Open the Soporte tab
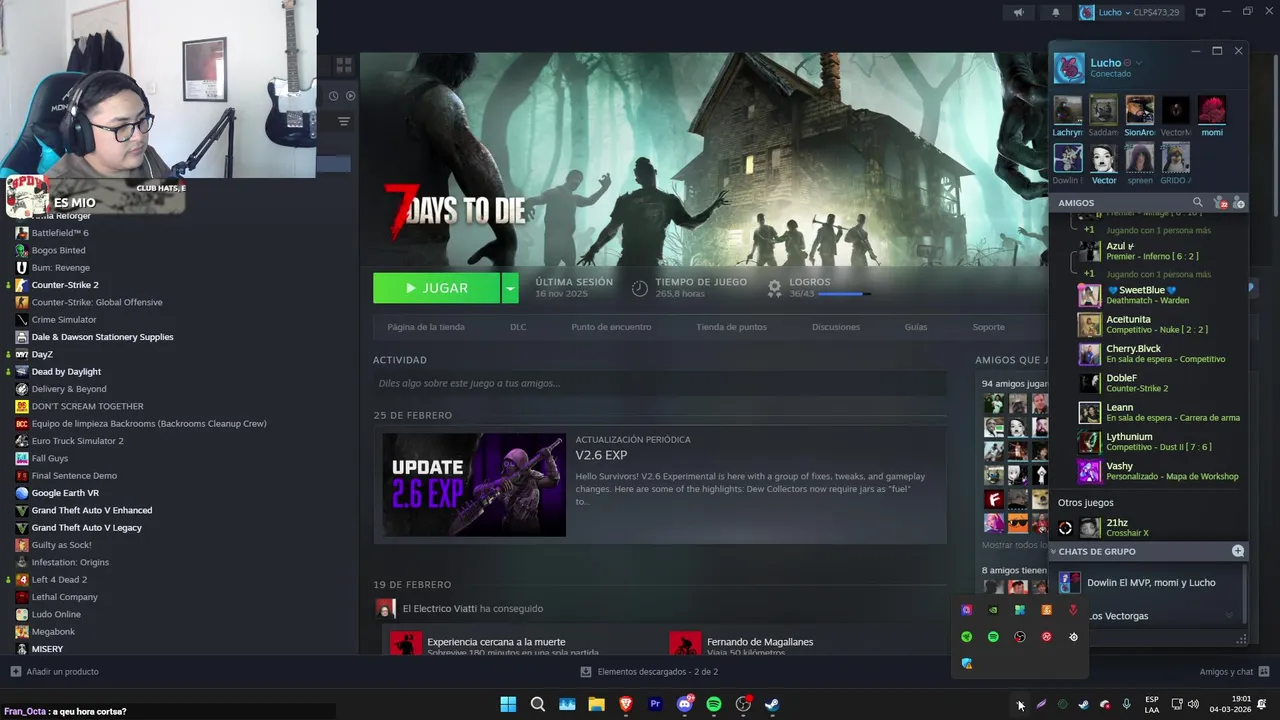Screen dimensions: 1280x720 [x=989, y=327]
